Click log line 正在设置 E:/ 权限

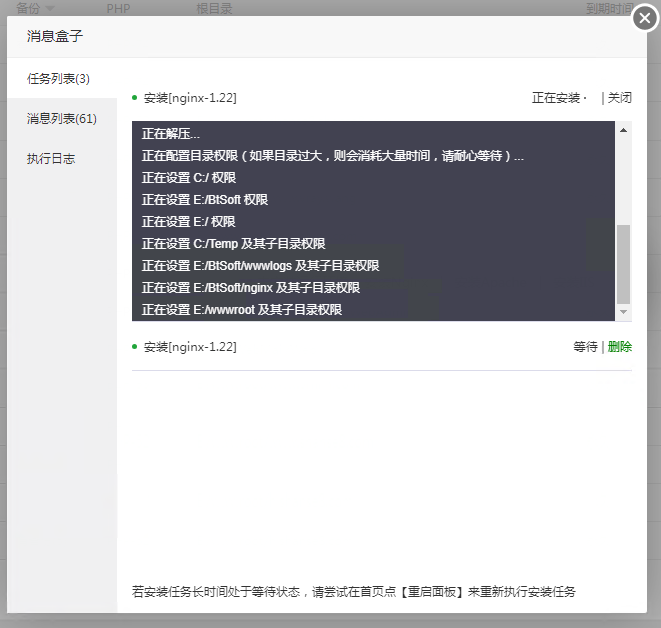(188, 221)
